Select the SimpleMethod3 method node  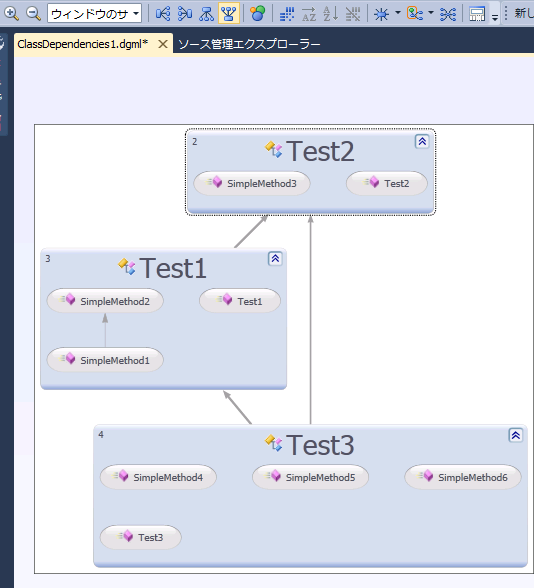point(252,183)
